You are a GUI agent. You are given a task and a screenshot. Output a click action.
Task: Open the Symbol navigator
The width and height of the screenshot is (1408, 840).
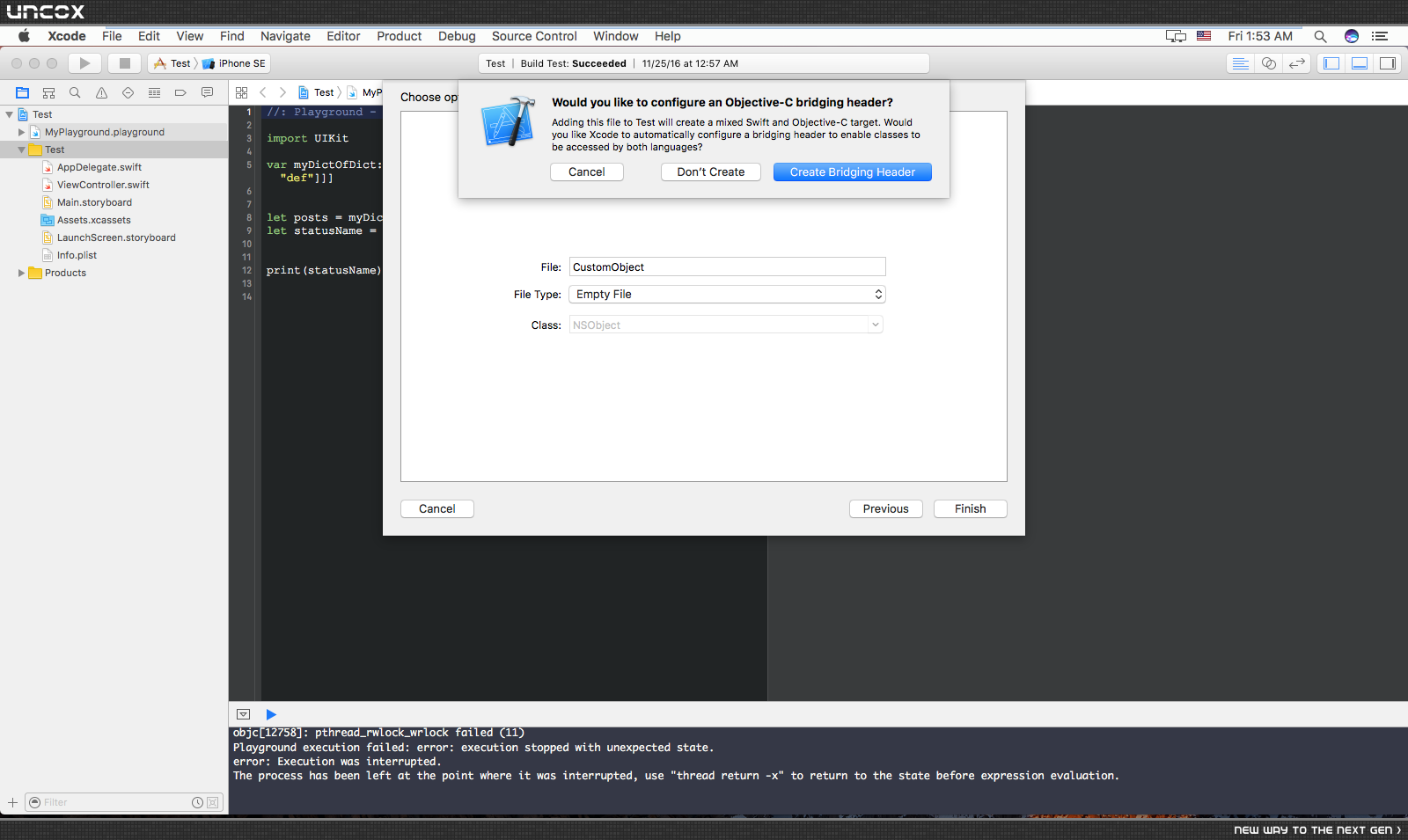[x=49, y=92]
